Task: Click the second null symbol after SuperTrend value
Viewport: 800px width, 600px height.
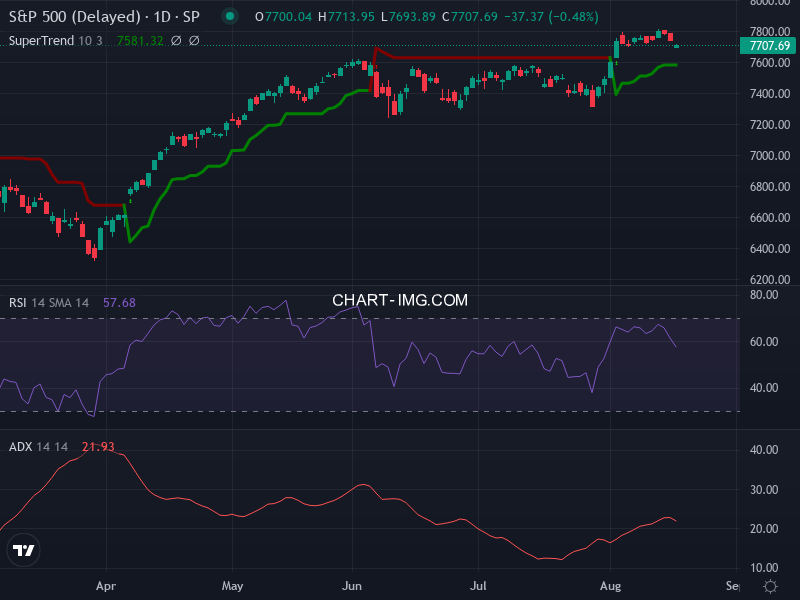Action: coord(194,41)
